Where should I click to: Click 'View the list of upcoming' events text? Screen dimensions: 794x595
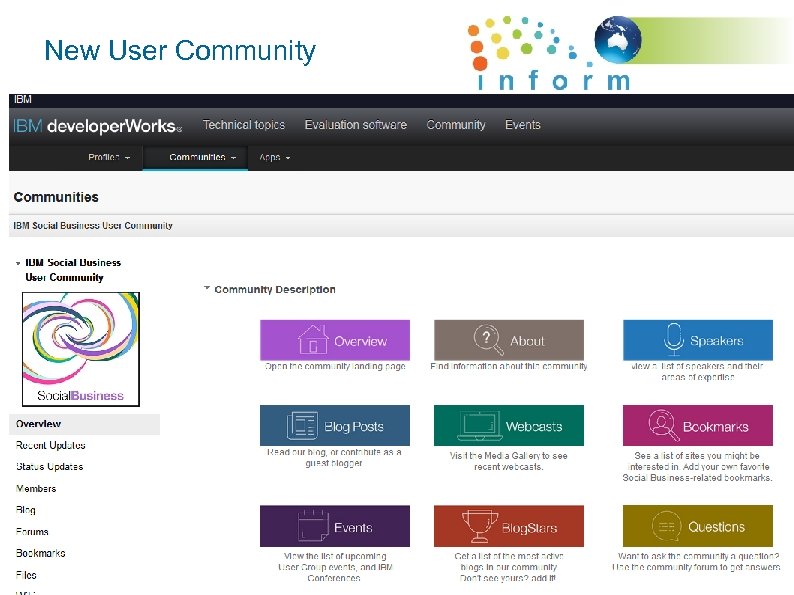pos(335,567)
